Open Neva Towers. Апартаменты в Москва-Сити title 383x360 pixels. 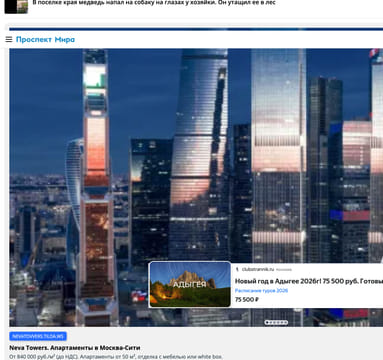[75, 348]
